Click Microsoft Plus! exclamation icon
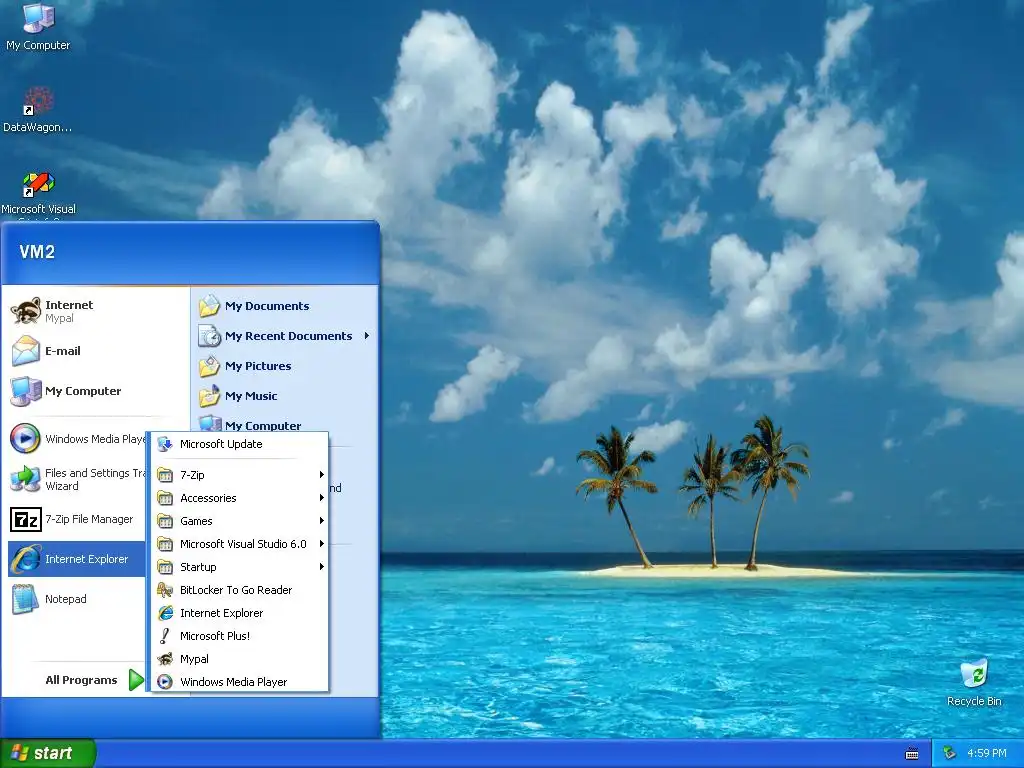The width and height of the screenshot is (1024, 768). tap(165, 635)
